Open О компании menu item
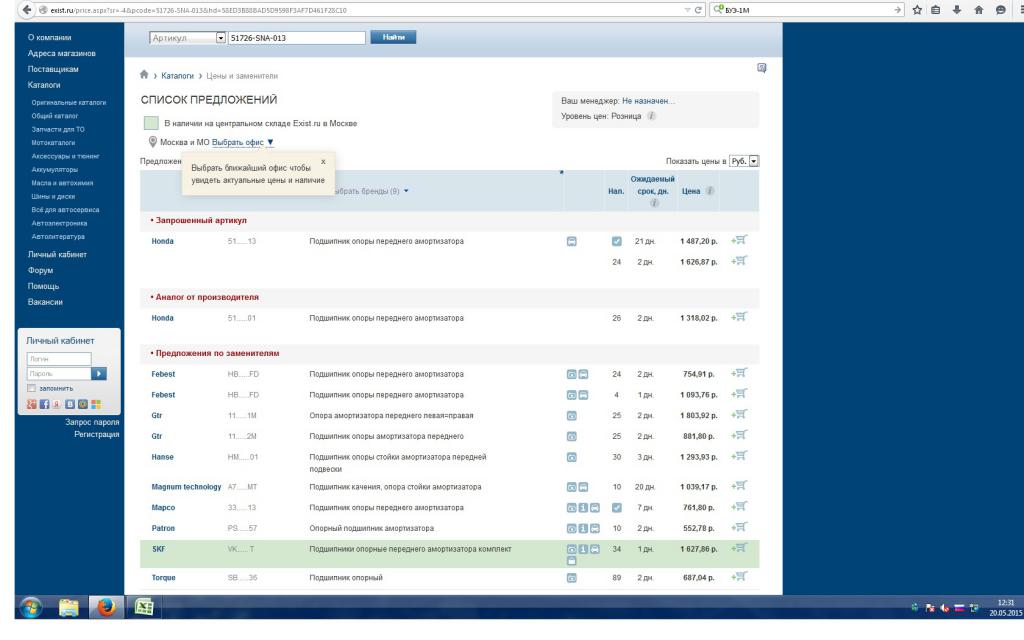1024x640 pixels. (50, 37)
